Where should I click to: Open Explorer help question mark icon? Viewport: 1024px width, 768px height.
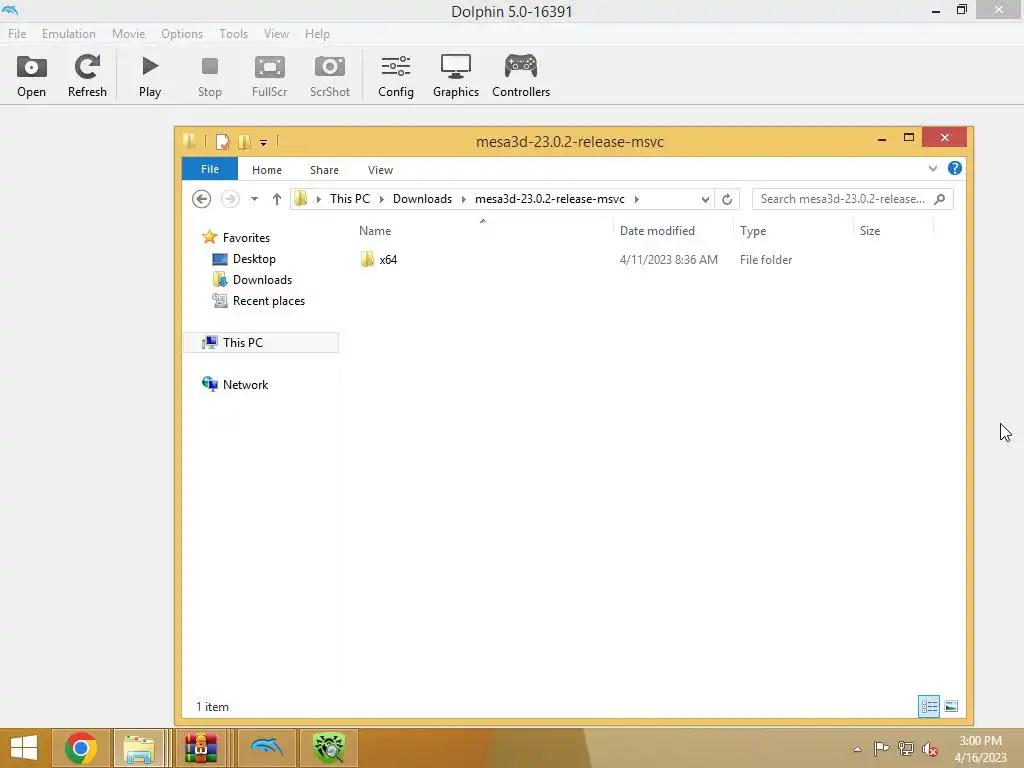tap(954, 168)
